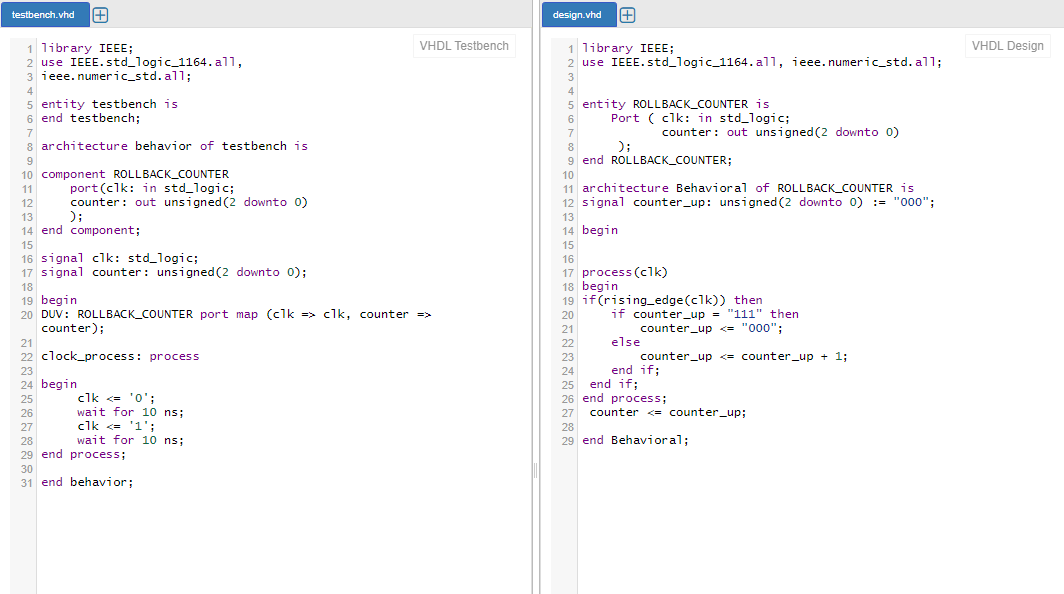Screen dimensions: 1064x594
Task: Click the add-new-file plus icon beside design.vhd
Action: coord(626,15)
